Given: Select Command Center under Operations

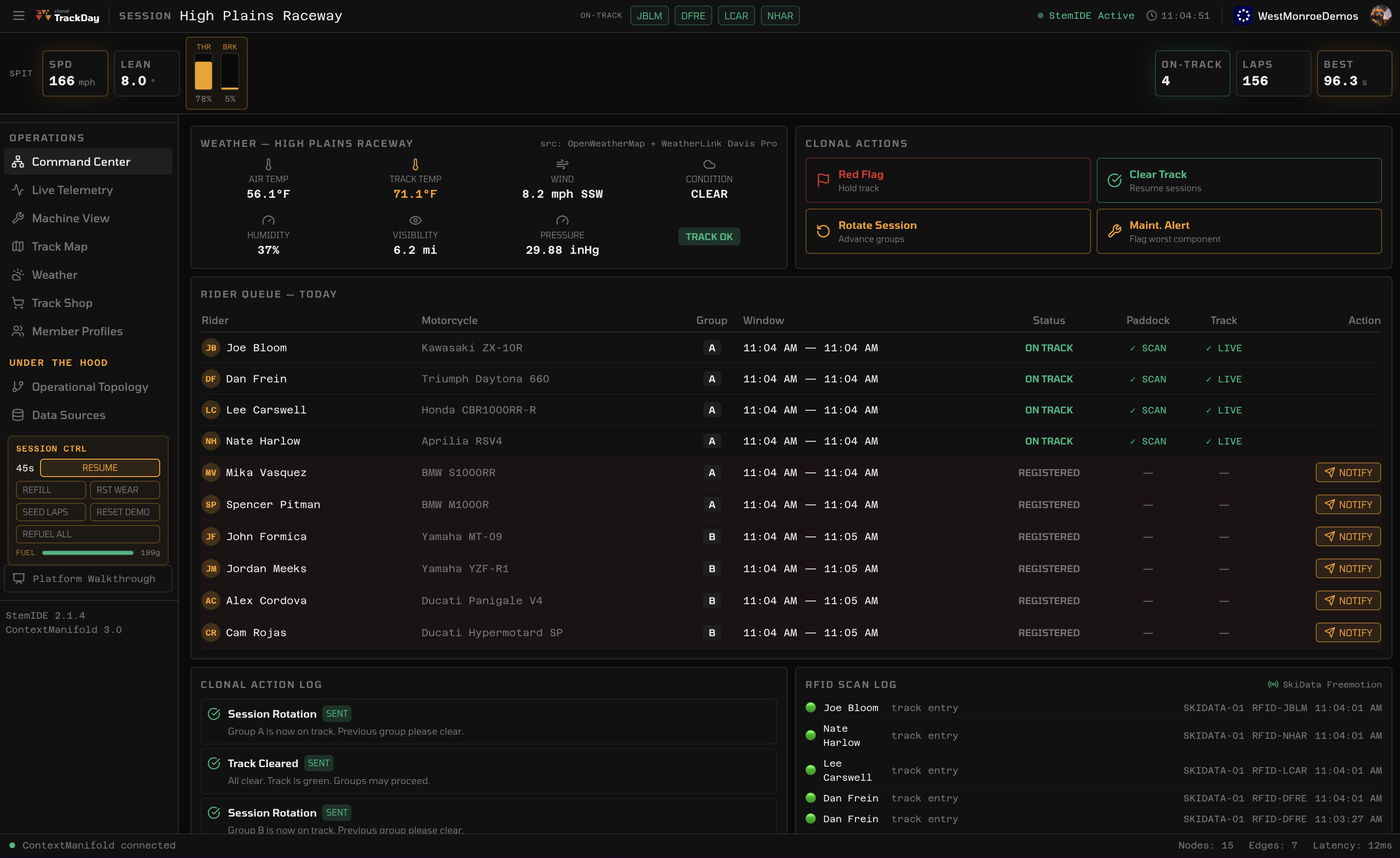Looking at the screenshot, I should click(x=81, y=161).
